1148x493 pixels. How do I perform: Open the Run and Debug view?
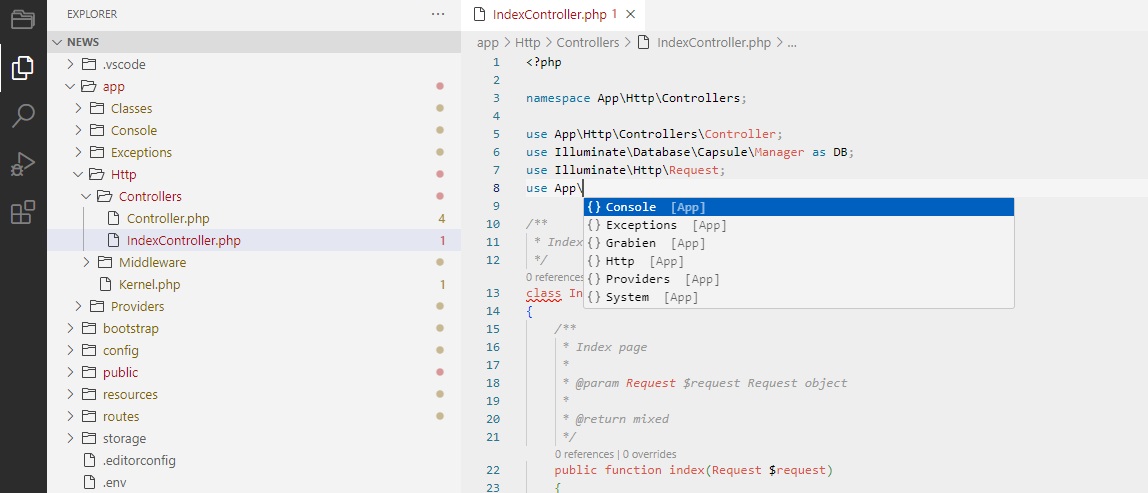[x=22, y=164]
